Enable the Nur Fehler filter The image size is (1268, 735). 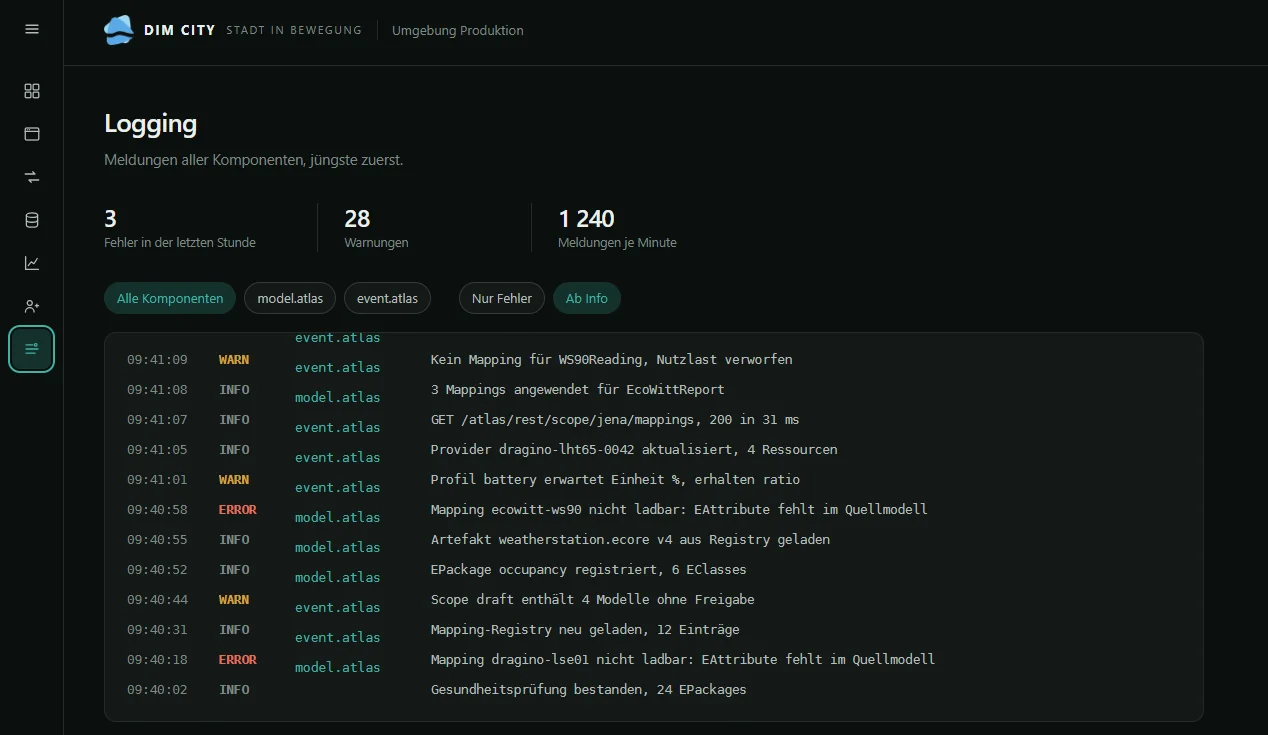(502, 298)
